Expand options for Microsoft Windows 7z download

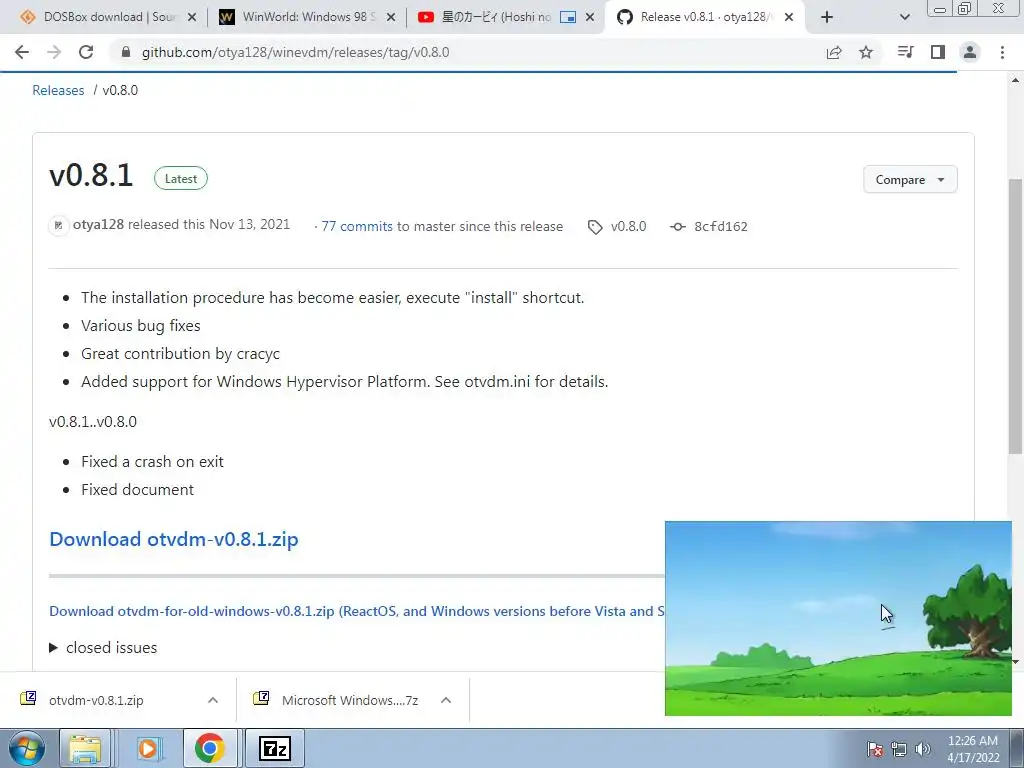[x=446, y=700]
